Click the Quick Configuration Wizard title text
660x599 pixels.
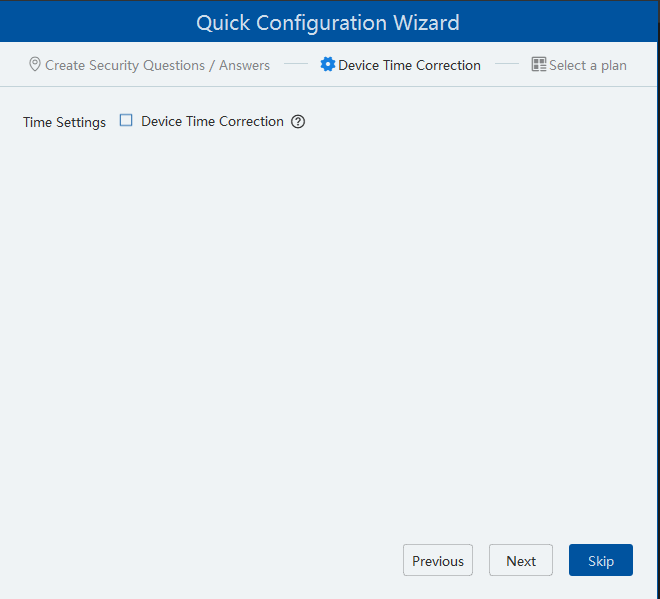point(328,22)
